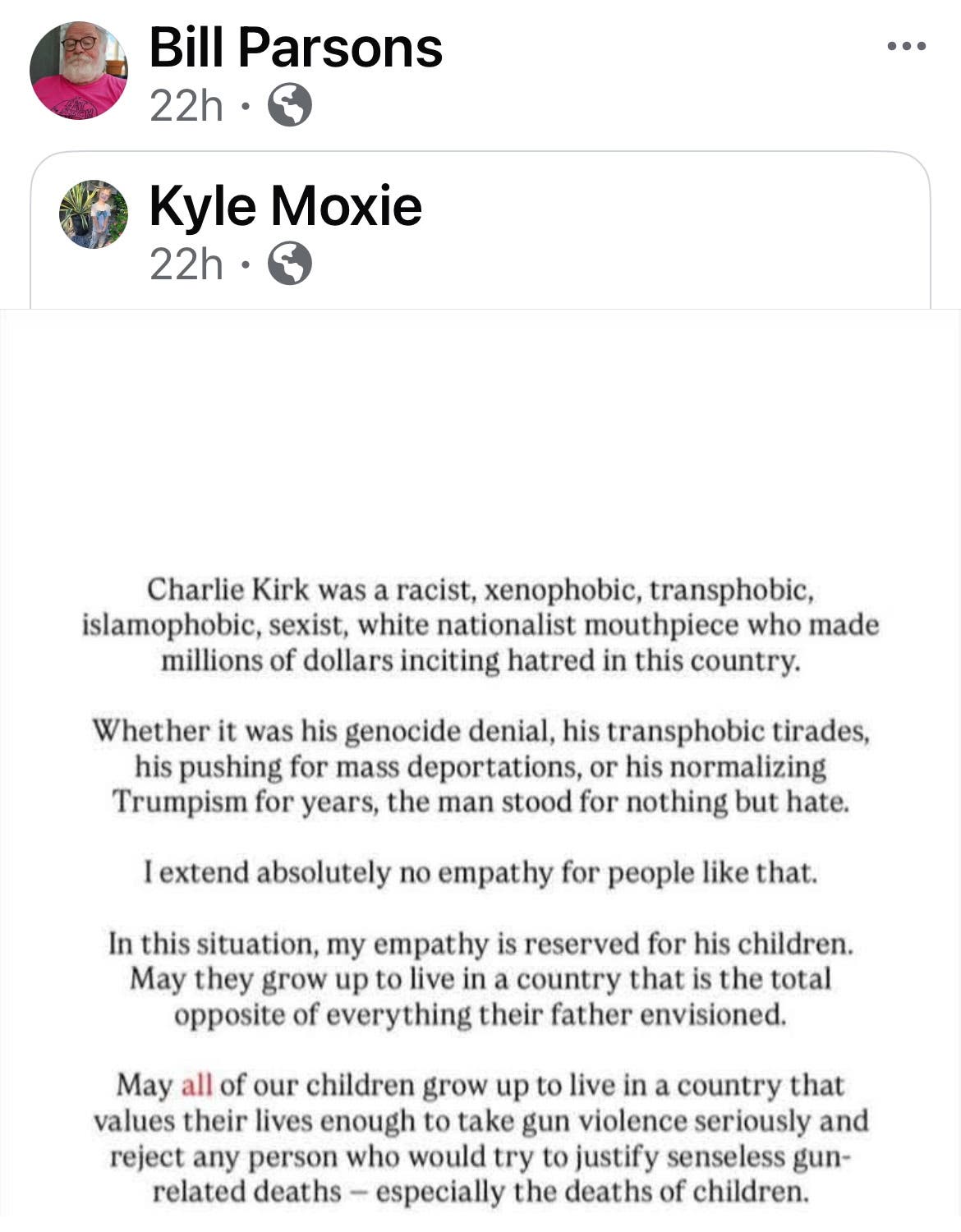Viewport: 961px width, 1232px height.
Task: Tap the red word "all" in the image
Action: coord(197,1085)
